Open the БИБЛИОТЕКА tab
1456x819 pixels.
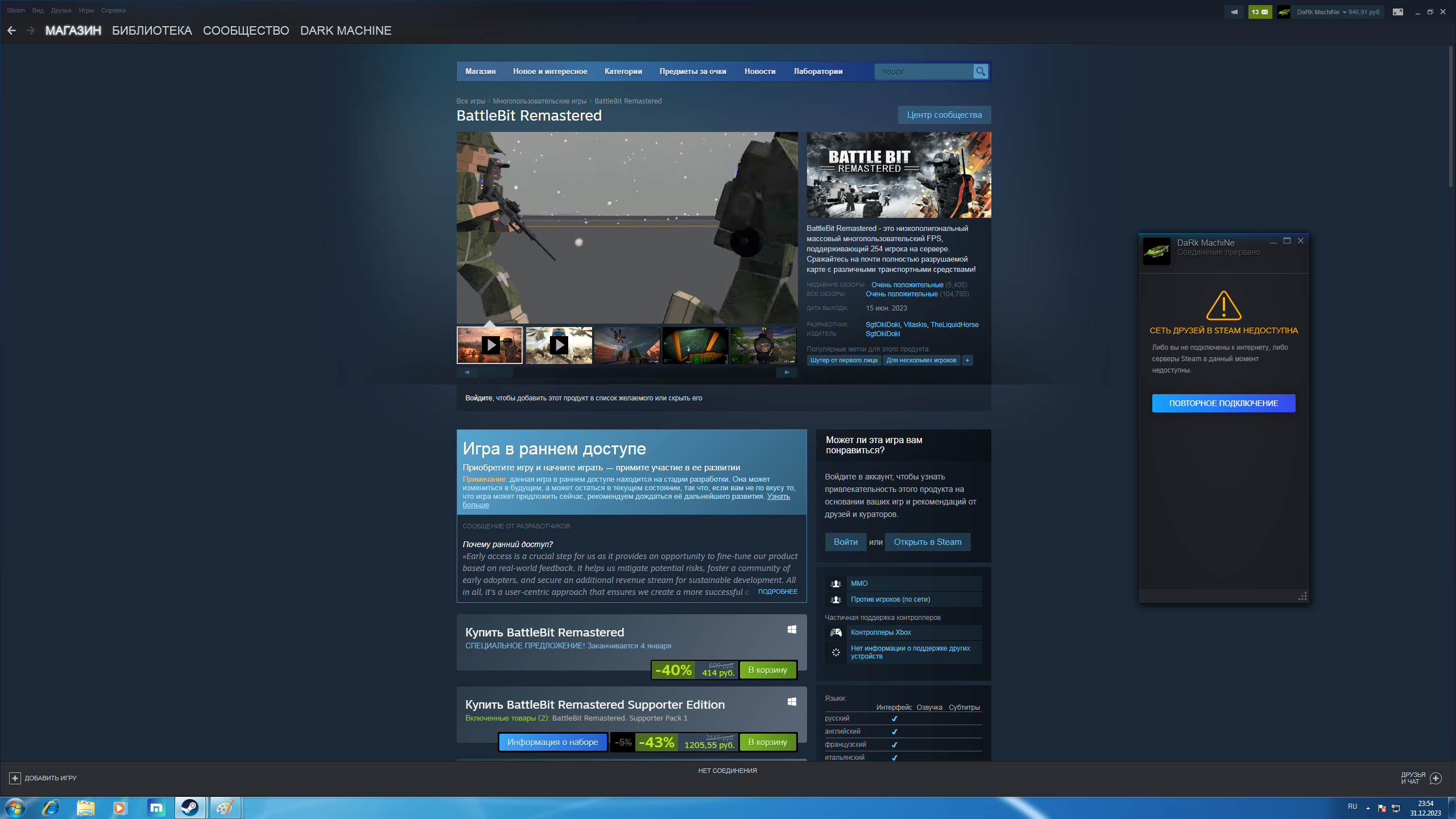(152, 31)
